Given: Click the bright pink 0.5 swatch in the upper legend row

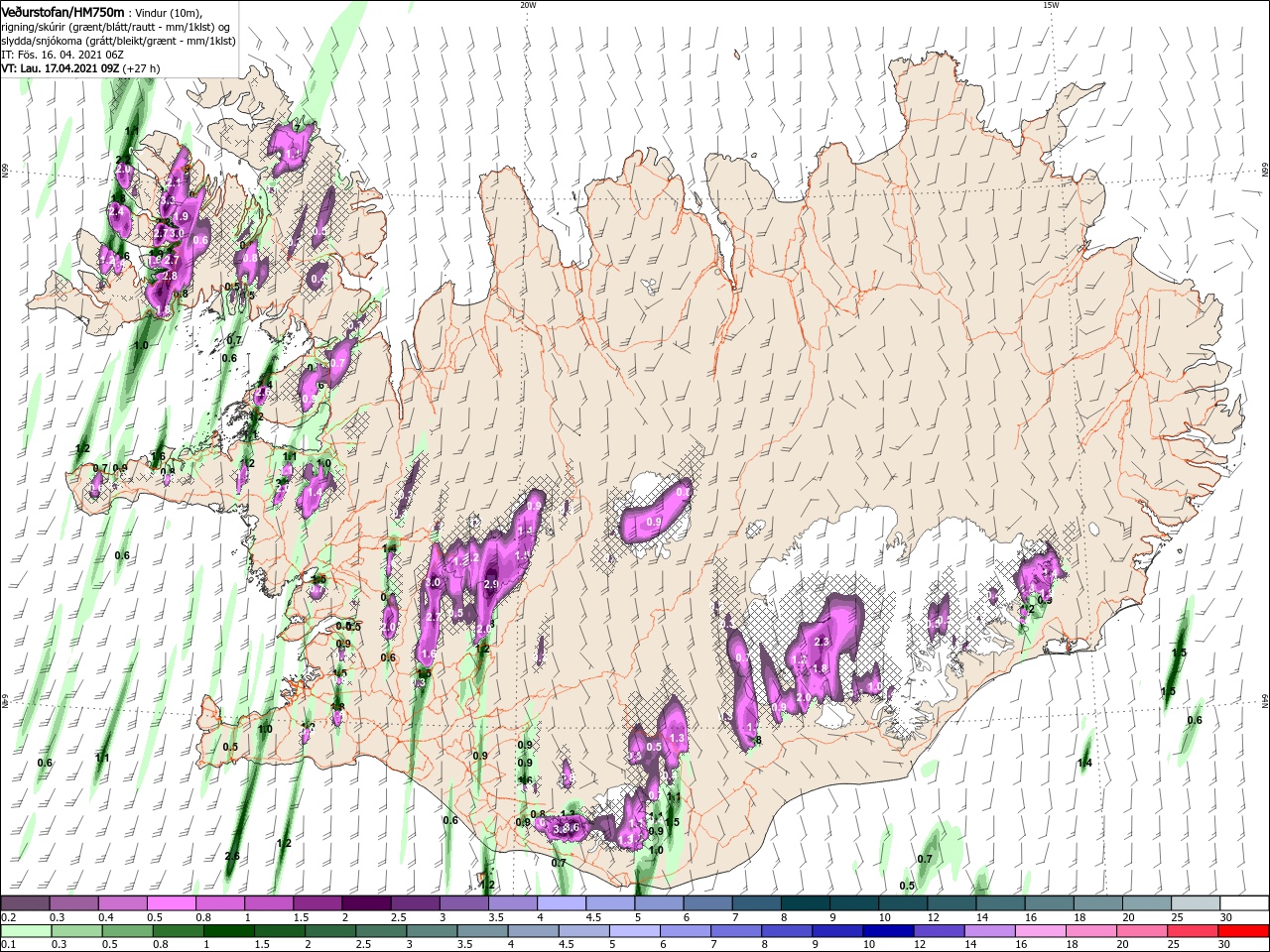Looking at the screenshot, I should point(171,903).
